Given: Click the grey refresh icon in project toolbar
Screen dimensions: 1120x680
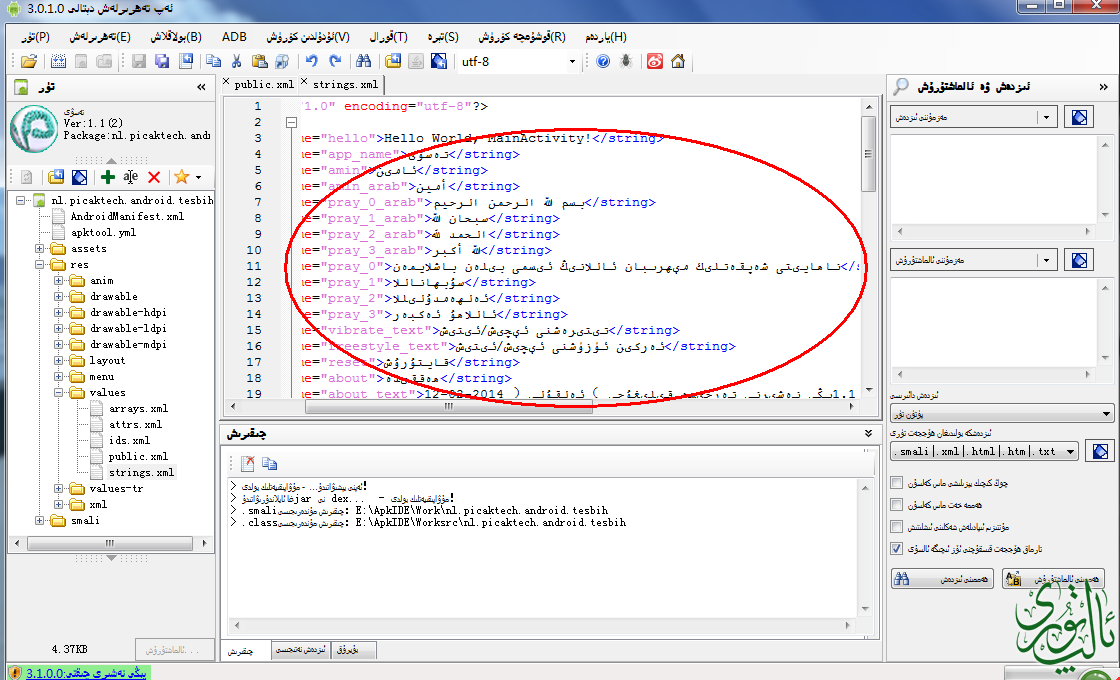Looking at the screenshot, I should coord(26,177).
